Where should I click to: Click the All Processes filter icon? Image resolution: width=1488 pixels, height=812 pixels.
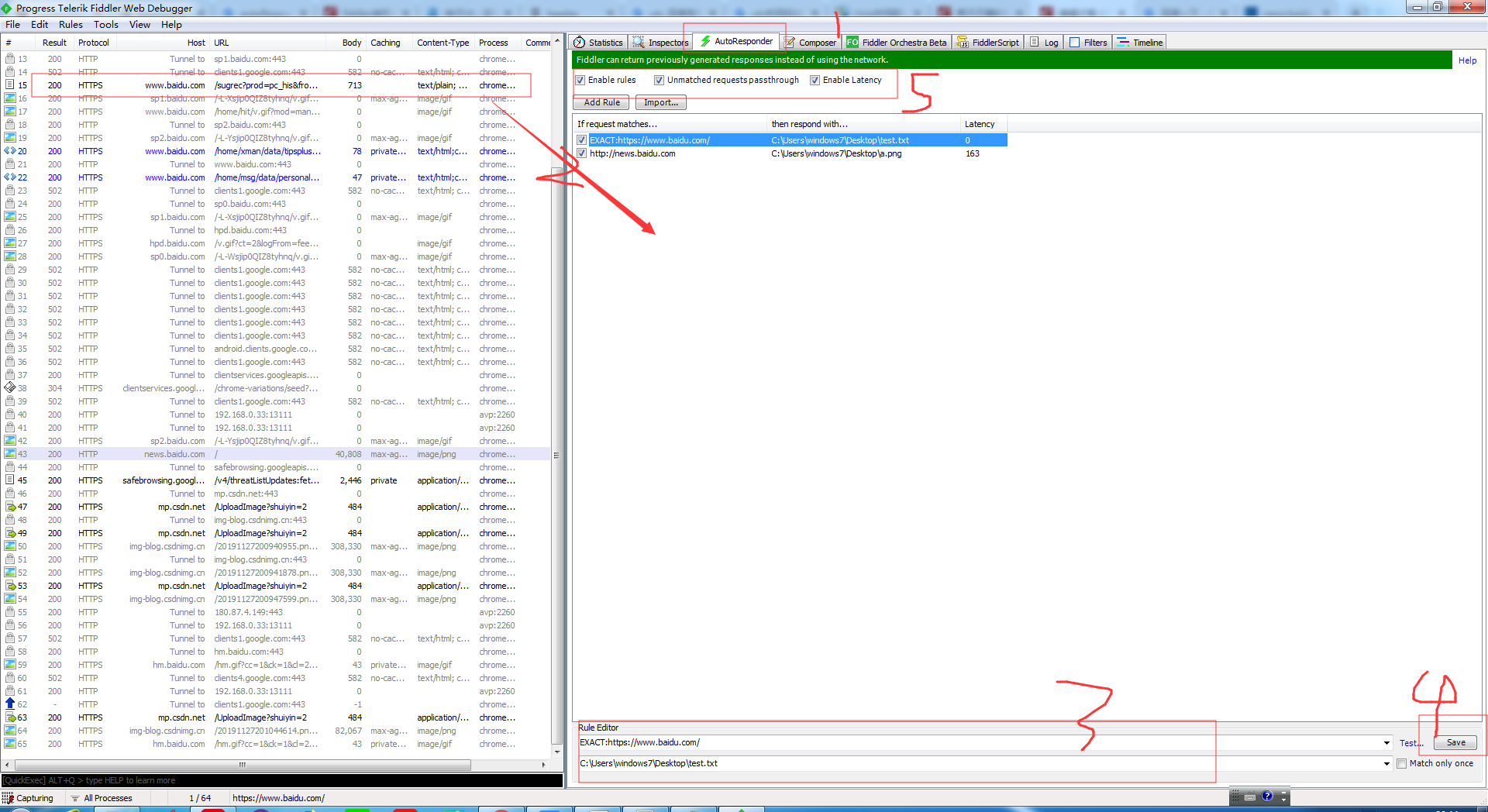coord(74,797)
